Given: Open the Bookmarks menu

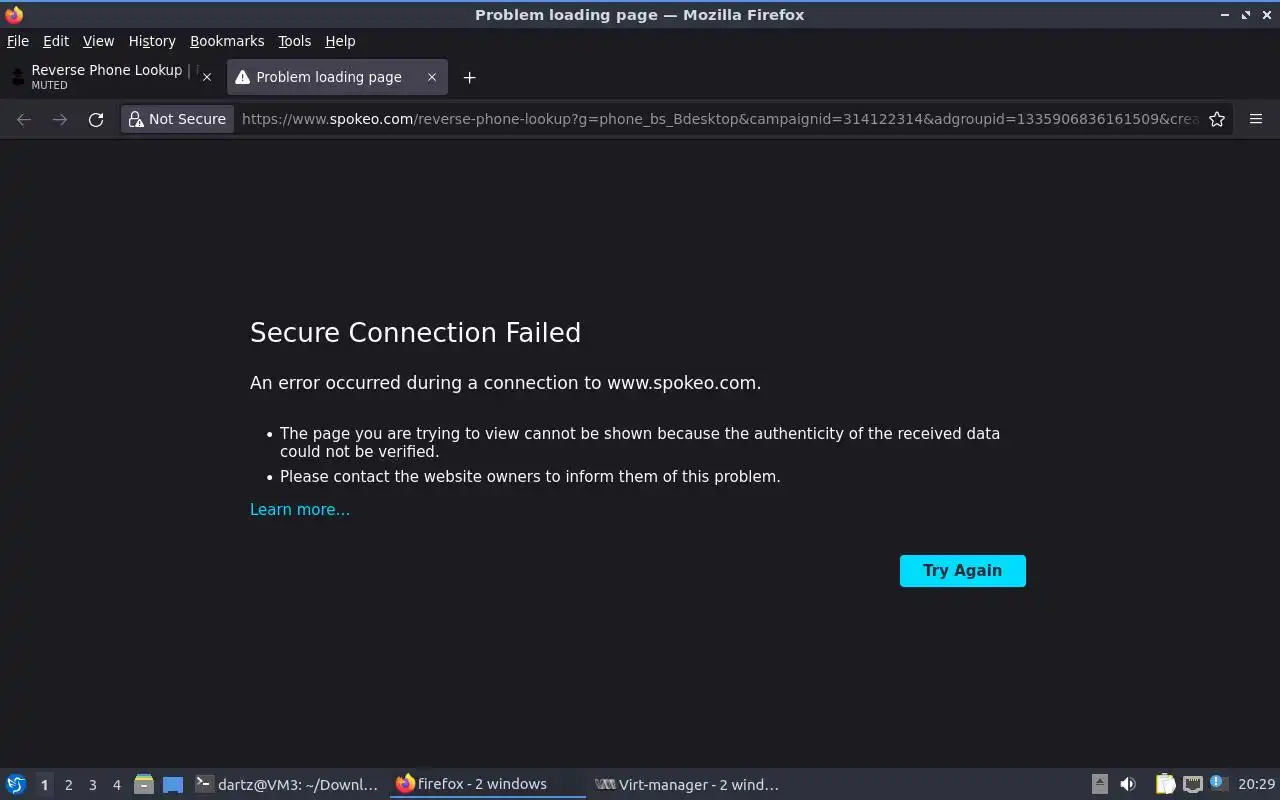Looking at the screenshot, I should click(227, 41).
